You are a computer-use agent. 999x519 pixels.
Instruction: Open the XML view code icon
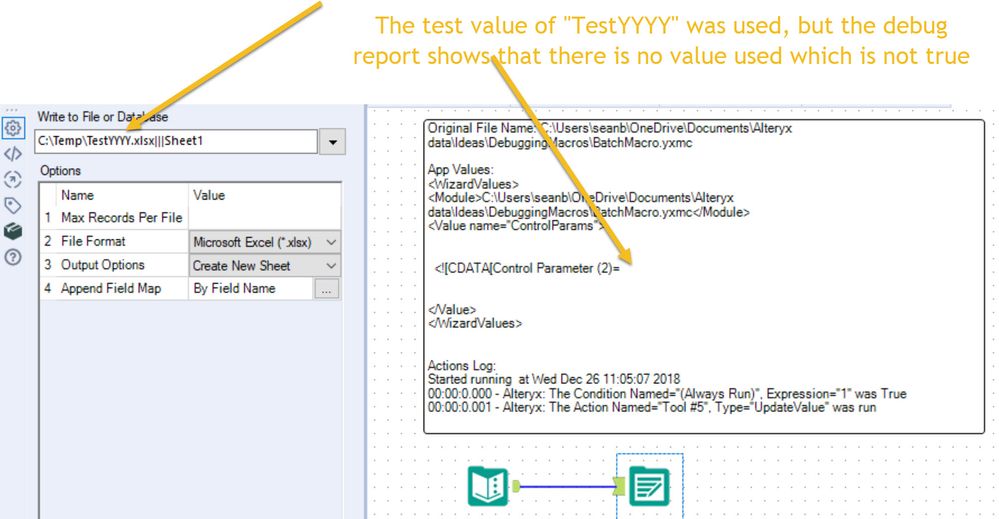[13, 154]
